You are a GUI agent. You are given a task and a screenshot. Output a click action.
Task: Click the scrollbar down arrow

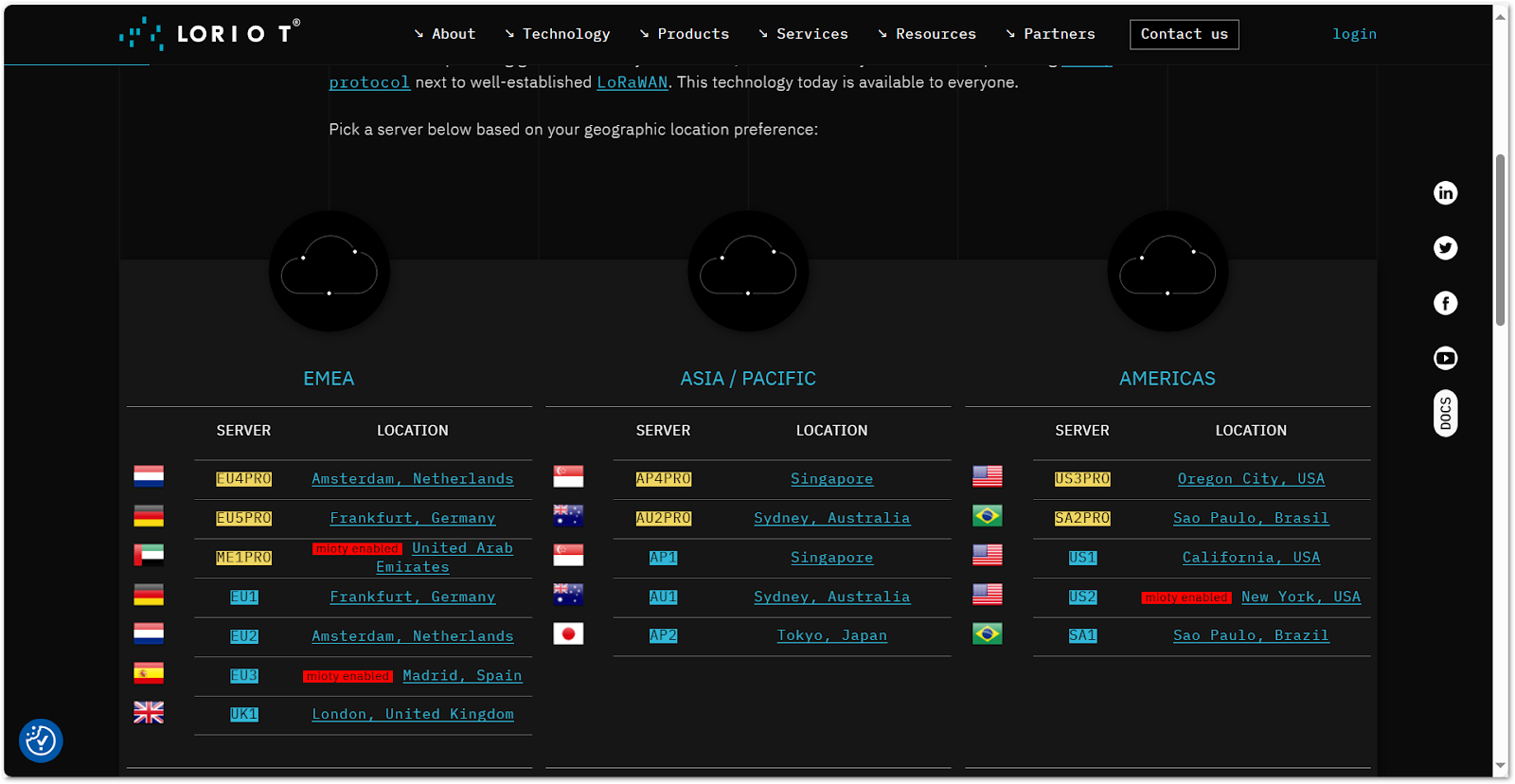coord(1501,766)
